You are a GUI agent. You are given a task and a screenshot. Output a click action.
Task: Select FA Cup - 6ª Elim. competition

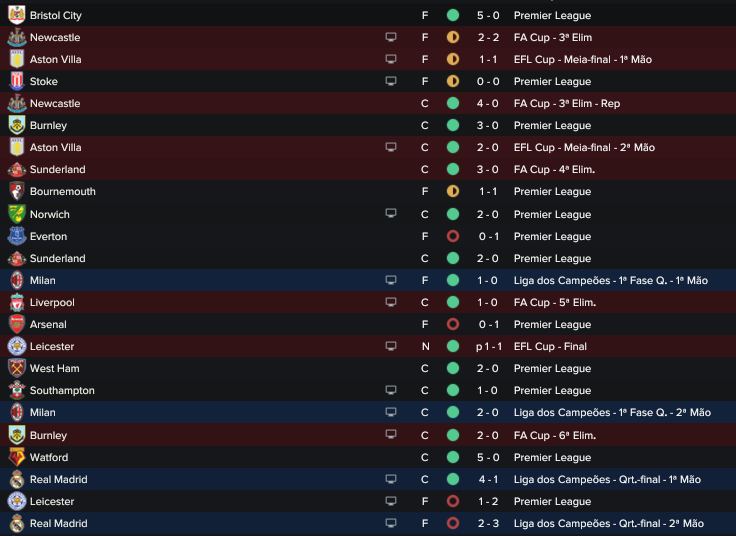pyautogui.click(x=555, y=436)
